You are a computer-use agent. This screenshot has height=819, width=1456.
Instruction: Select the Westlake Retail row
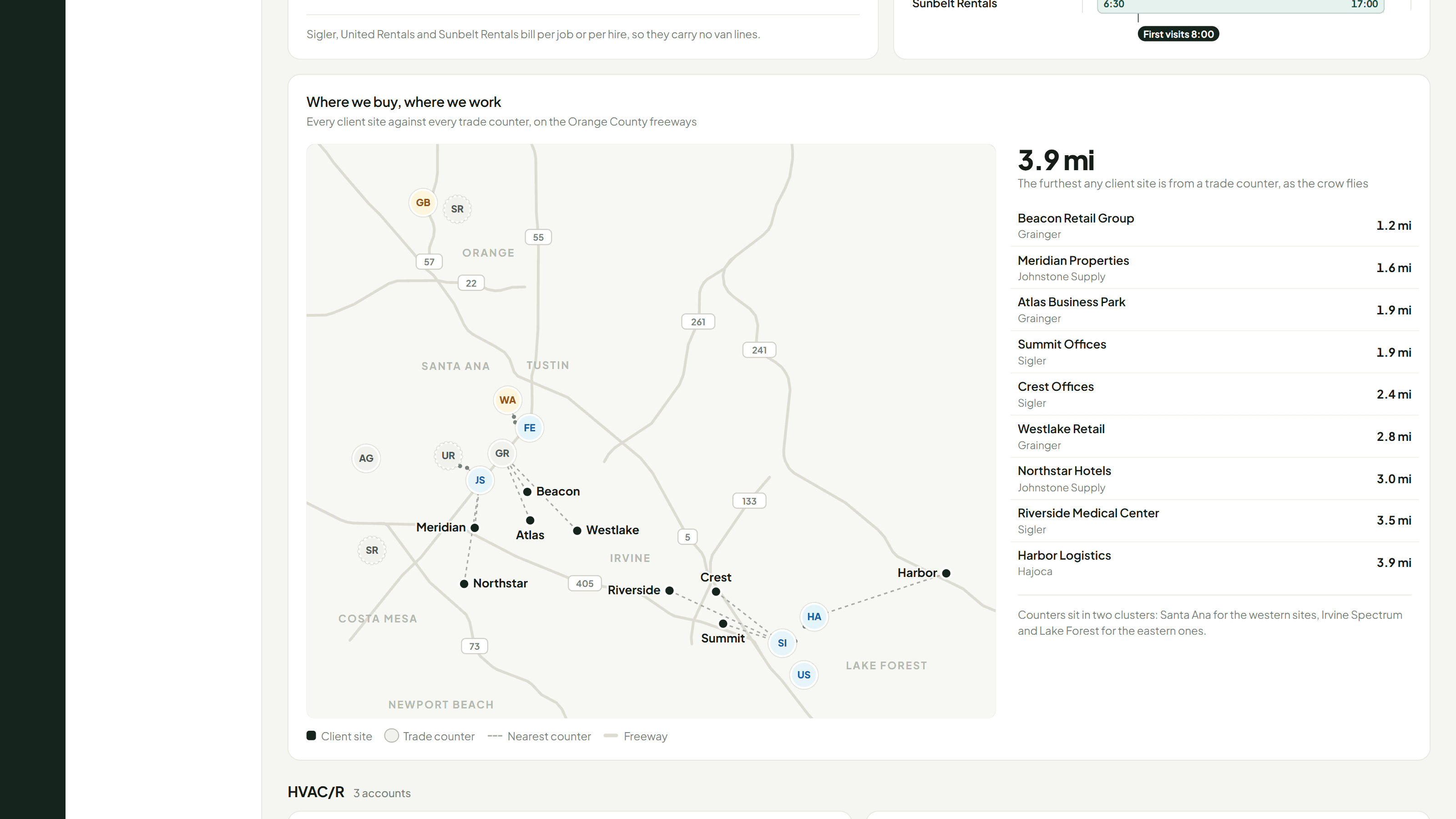point(1214,436)
